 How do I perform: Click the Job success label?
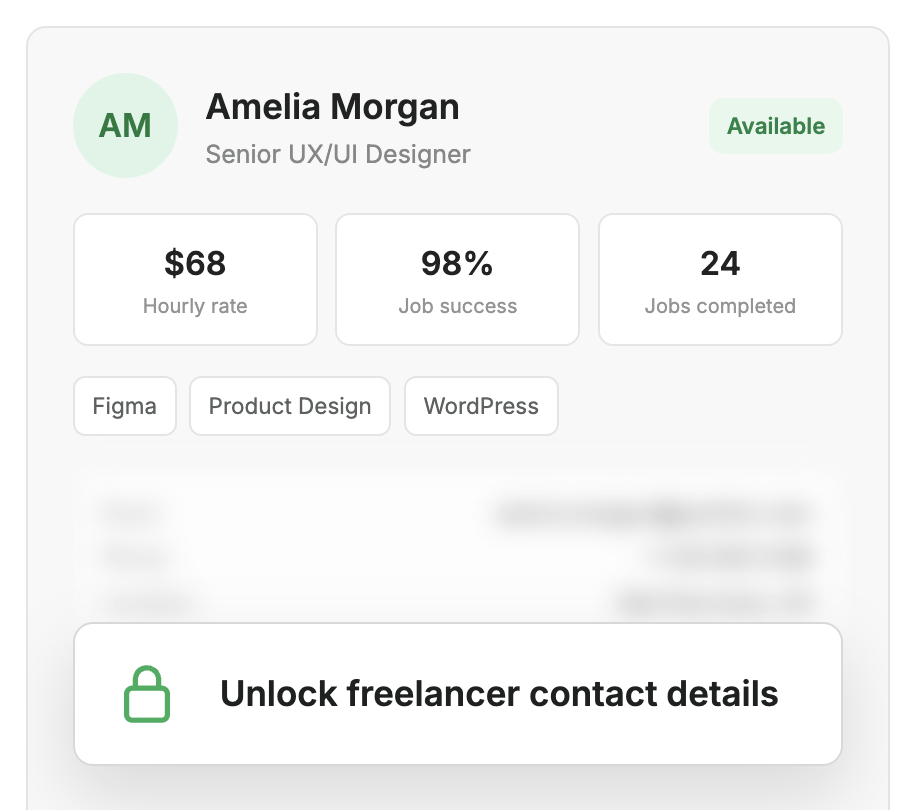coord(458,306)
